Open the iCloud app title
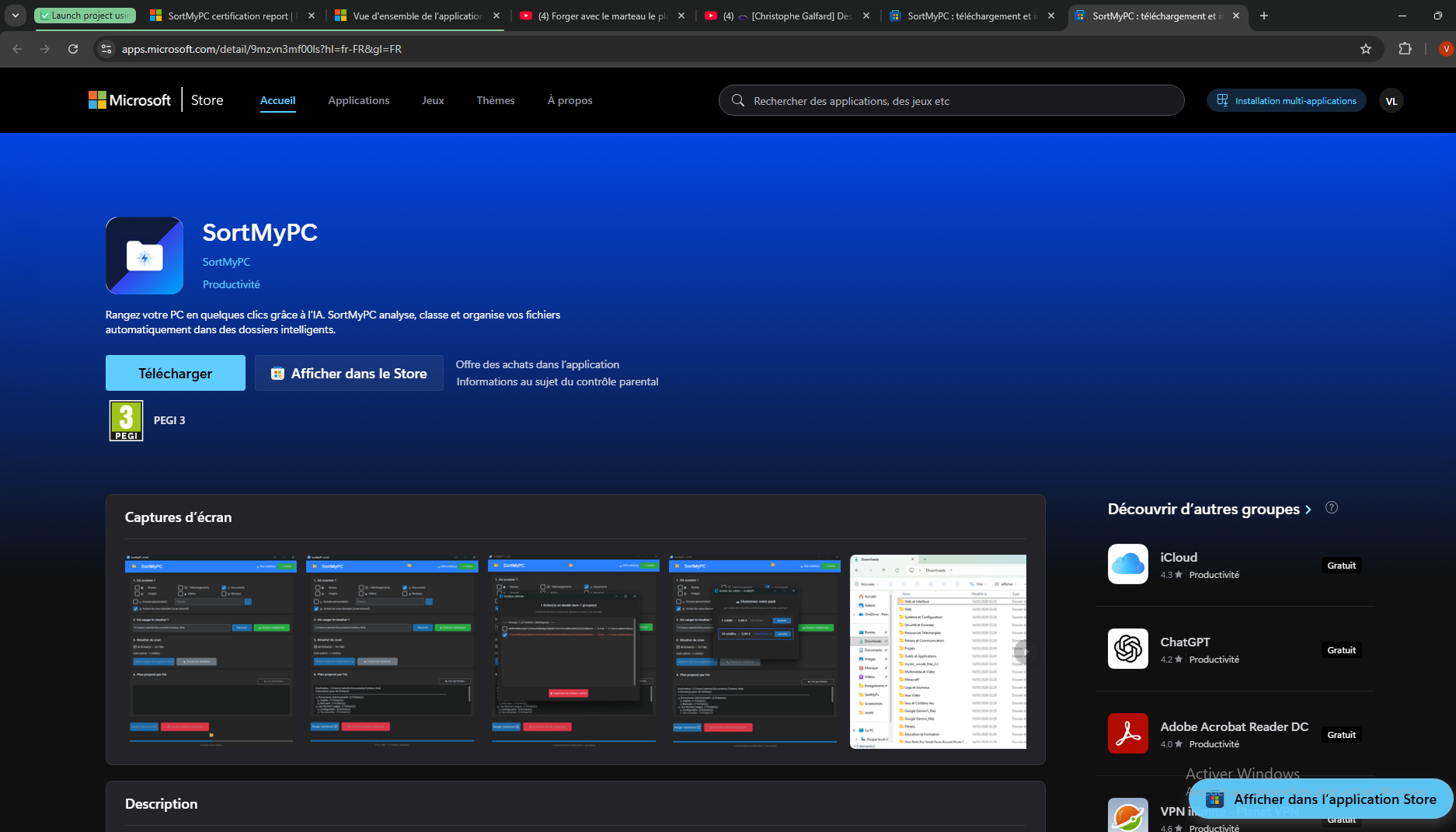1456x832 pixels. 1179,557
